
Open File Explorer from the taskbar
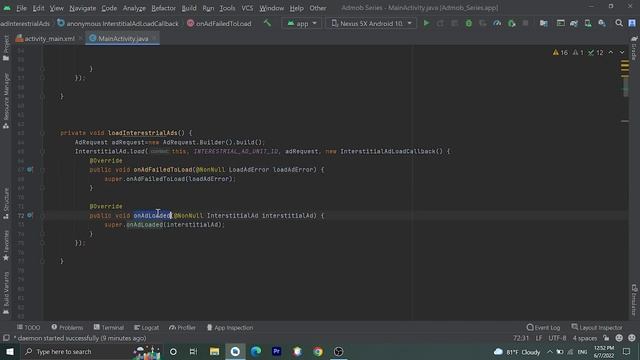pos(214,351)
